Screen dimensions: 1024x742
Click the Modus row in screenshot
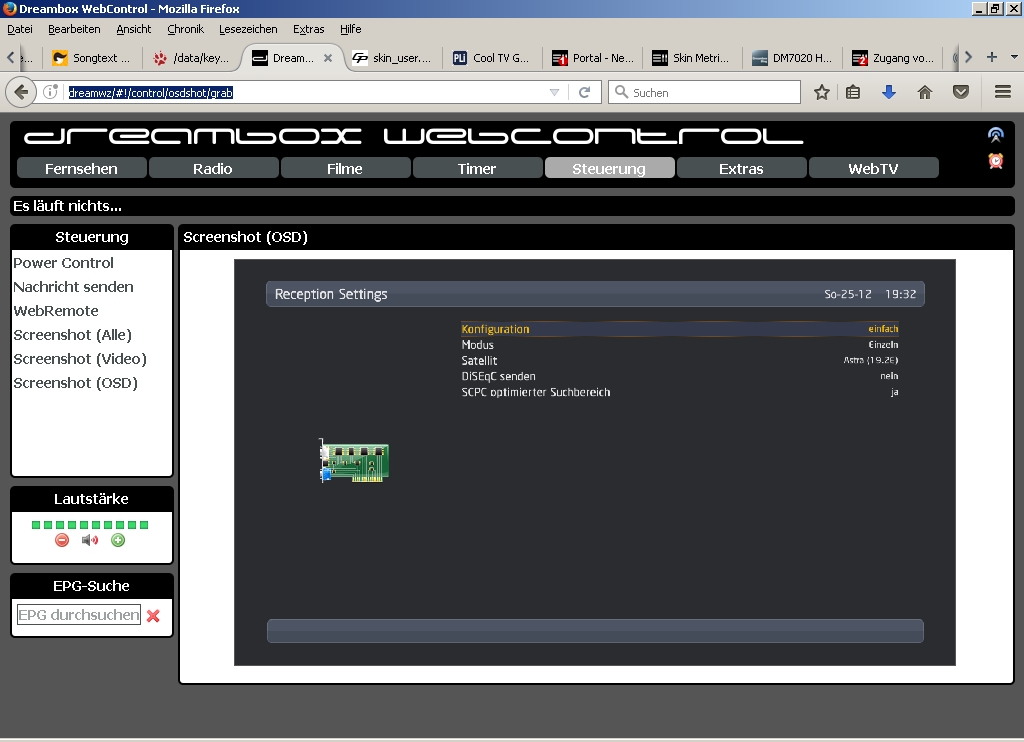click(680, 345)
